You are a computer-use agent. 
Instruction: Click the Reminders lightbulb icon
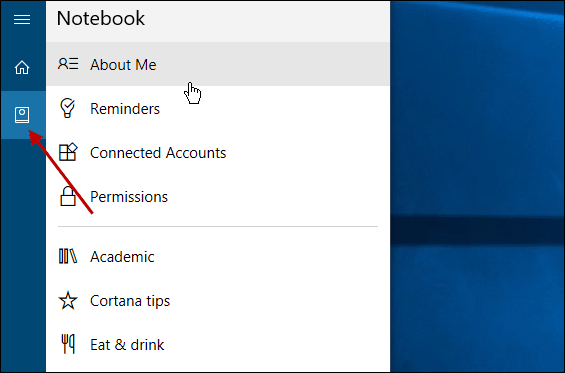point(67,108)
